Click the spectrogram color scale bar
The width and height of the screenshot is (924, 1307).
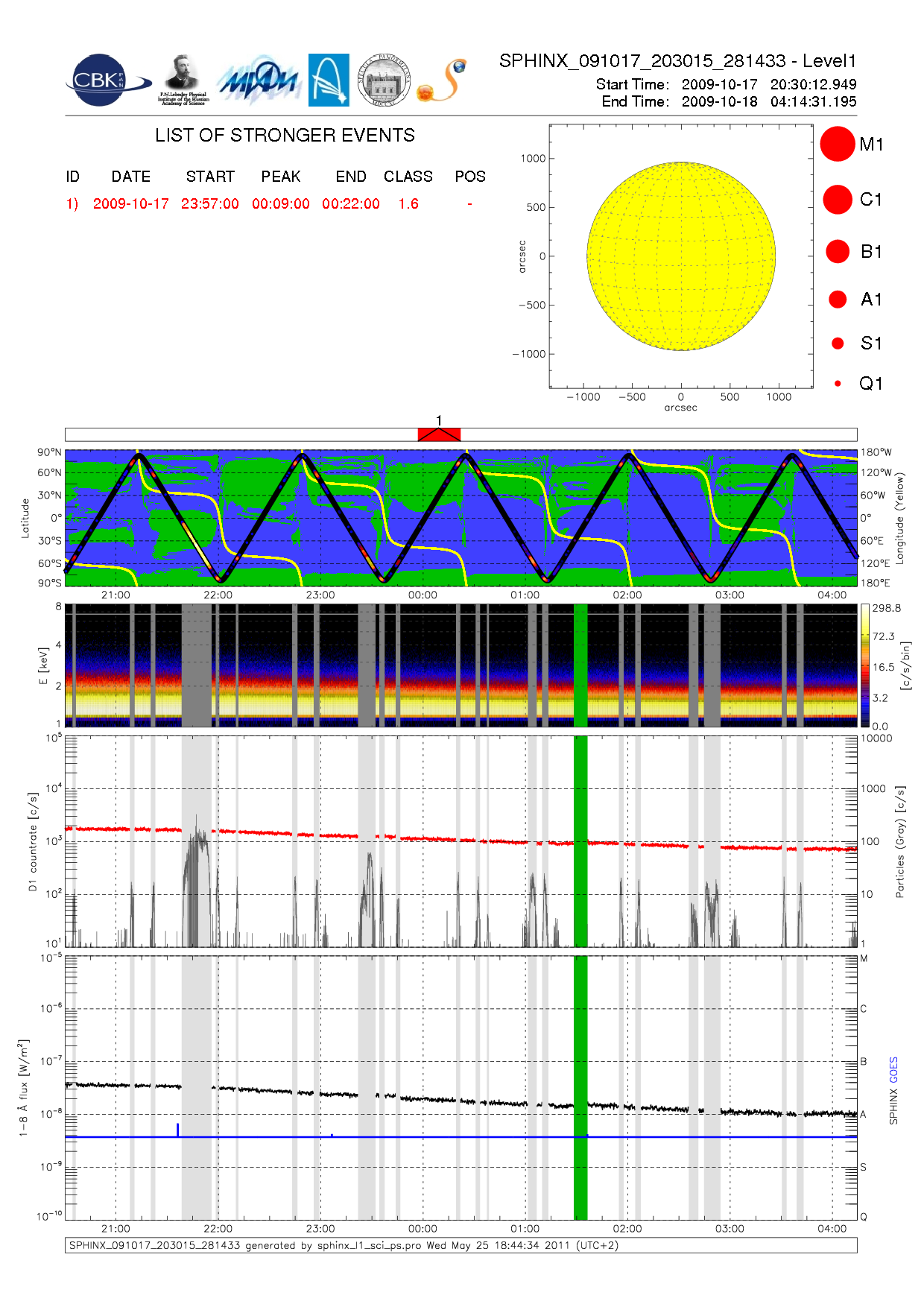(x=864, y=665)
